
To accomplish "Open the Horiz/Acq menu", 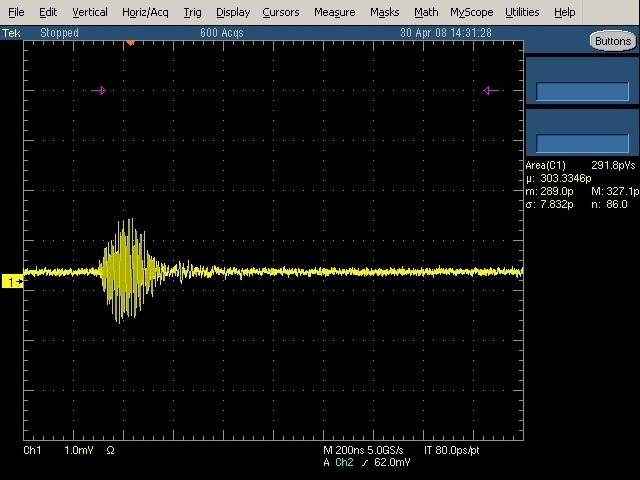I will (147, 12).
